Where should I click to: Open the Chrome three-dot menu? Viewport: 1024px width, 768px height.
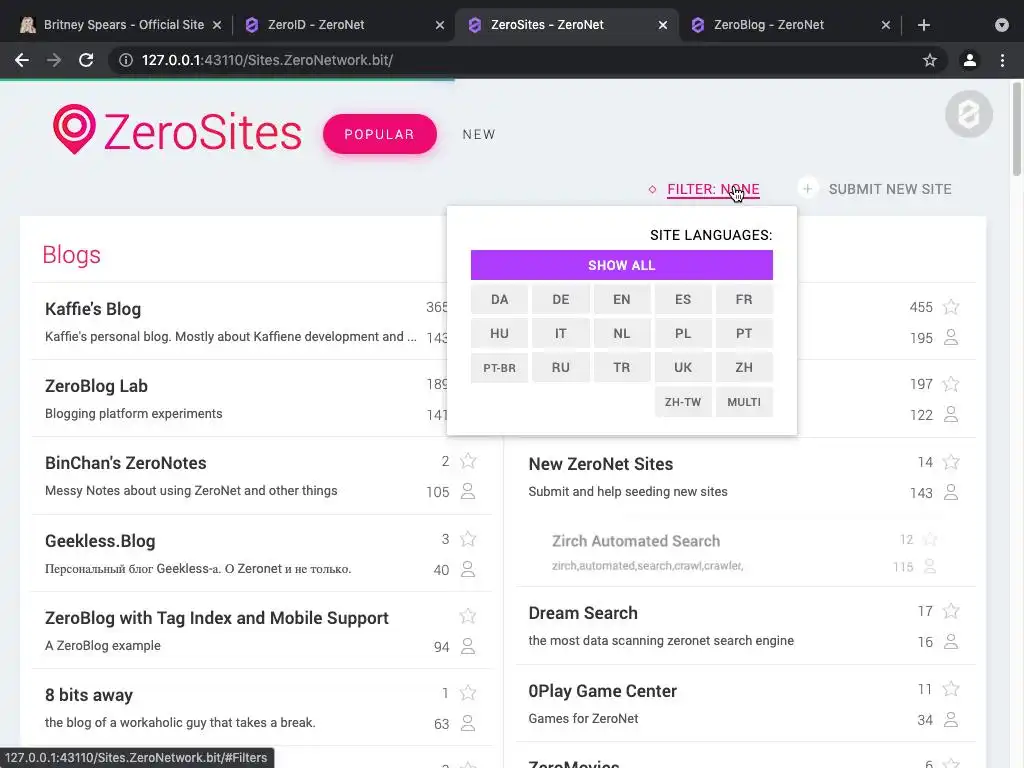(x=1002, y=60)
